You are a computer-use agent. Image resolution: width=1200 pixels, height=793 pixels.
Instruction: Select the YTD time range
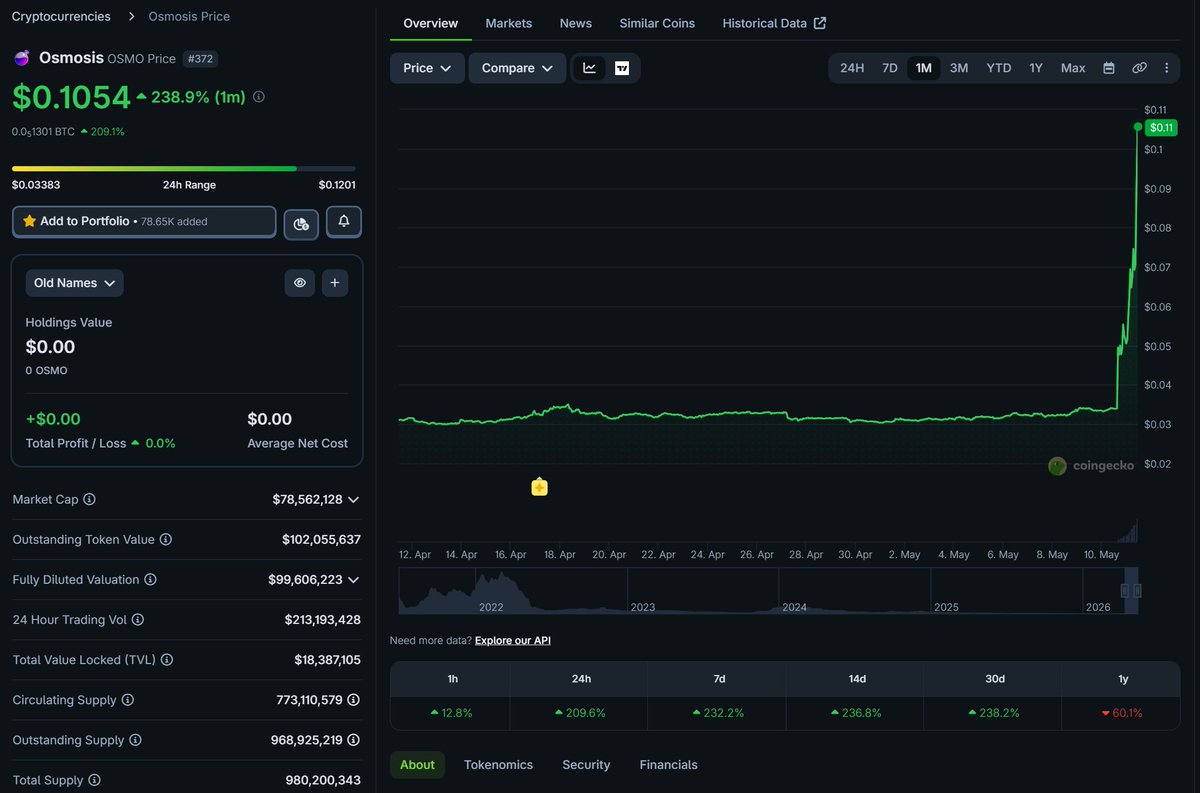click(999, 68)
